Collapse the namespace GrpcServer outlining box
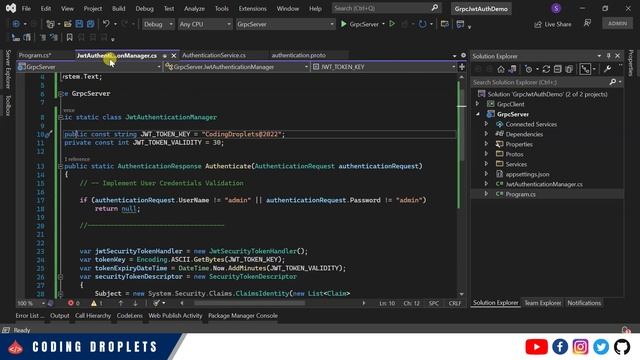This screenshot has width=640, height=360. pyautogui.click(x=60, y=93)
